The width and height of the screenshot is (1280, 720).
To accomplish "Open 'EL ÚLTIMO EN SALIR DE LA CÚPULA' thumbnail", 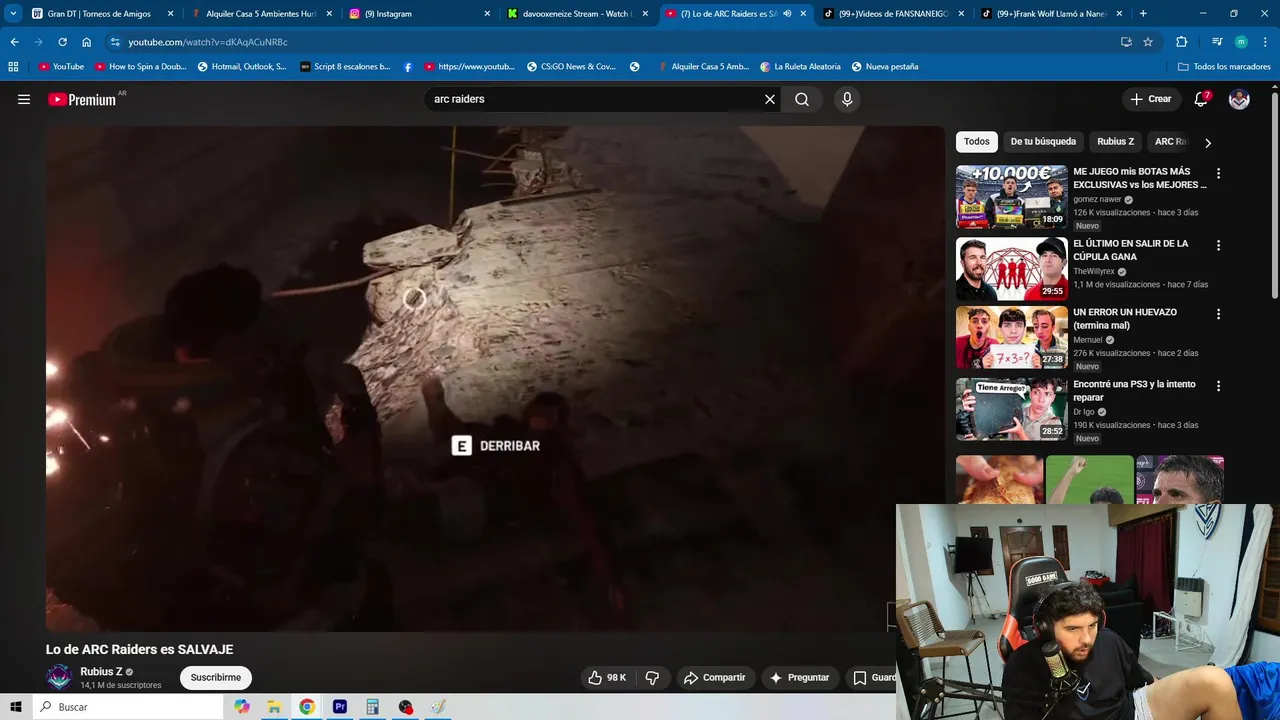I will (1011, 269).
